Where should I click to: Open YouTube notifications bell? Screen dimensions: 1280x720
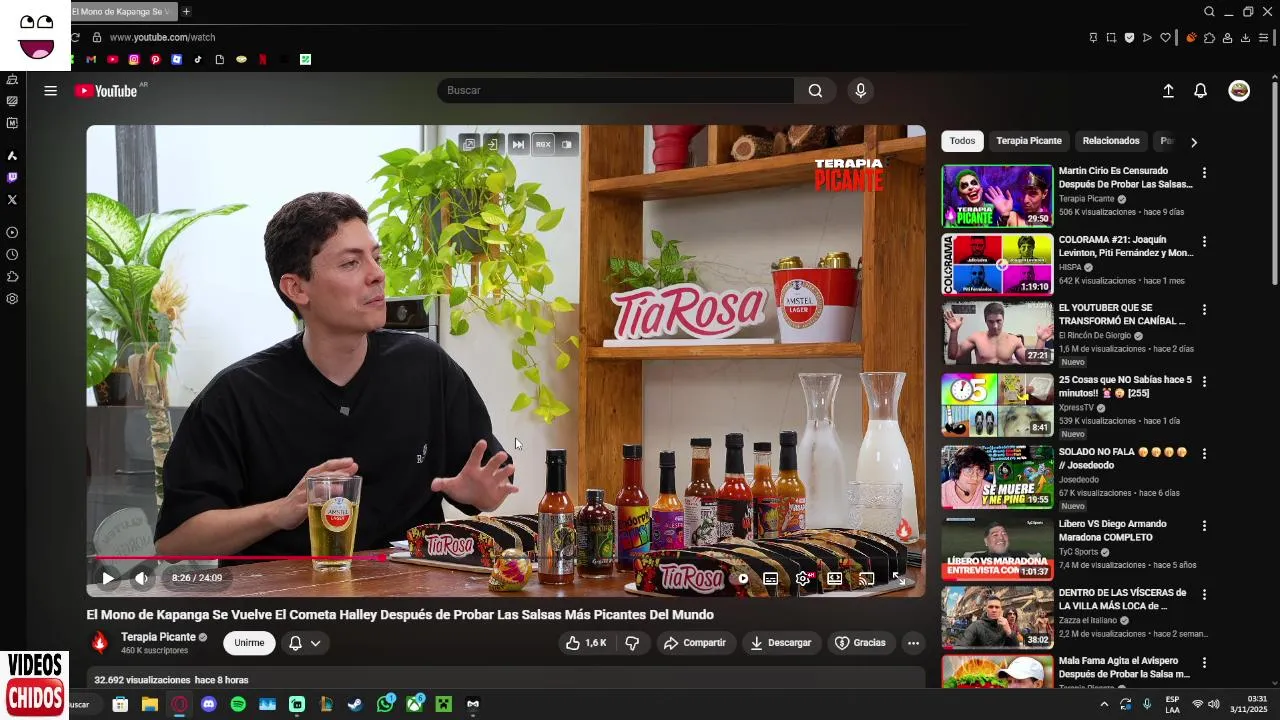tap(1201, 90)
